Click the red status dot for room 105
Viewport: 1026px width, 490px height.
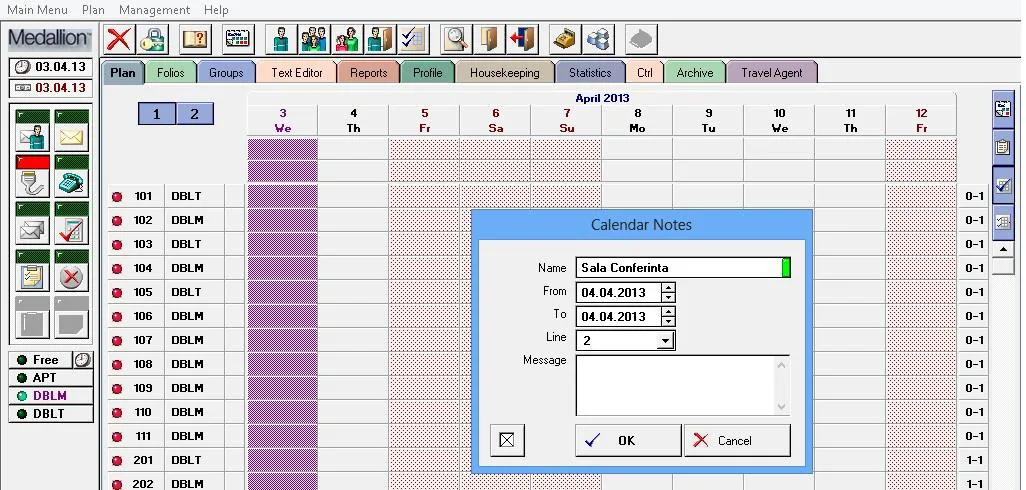tap(117, 292)
